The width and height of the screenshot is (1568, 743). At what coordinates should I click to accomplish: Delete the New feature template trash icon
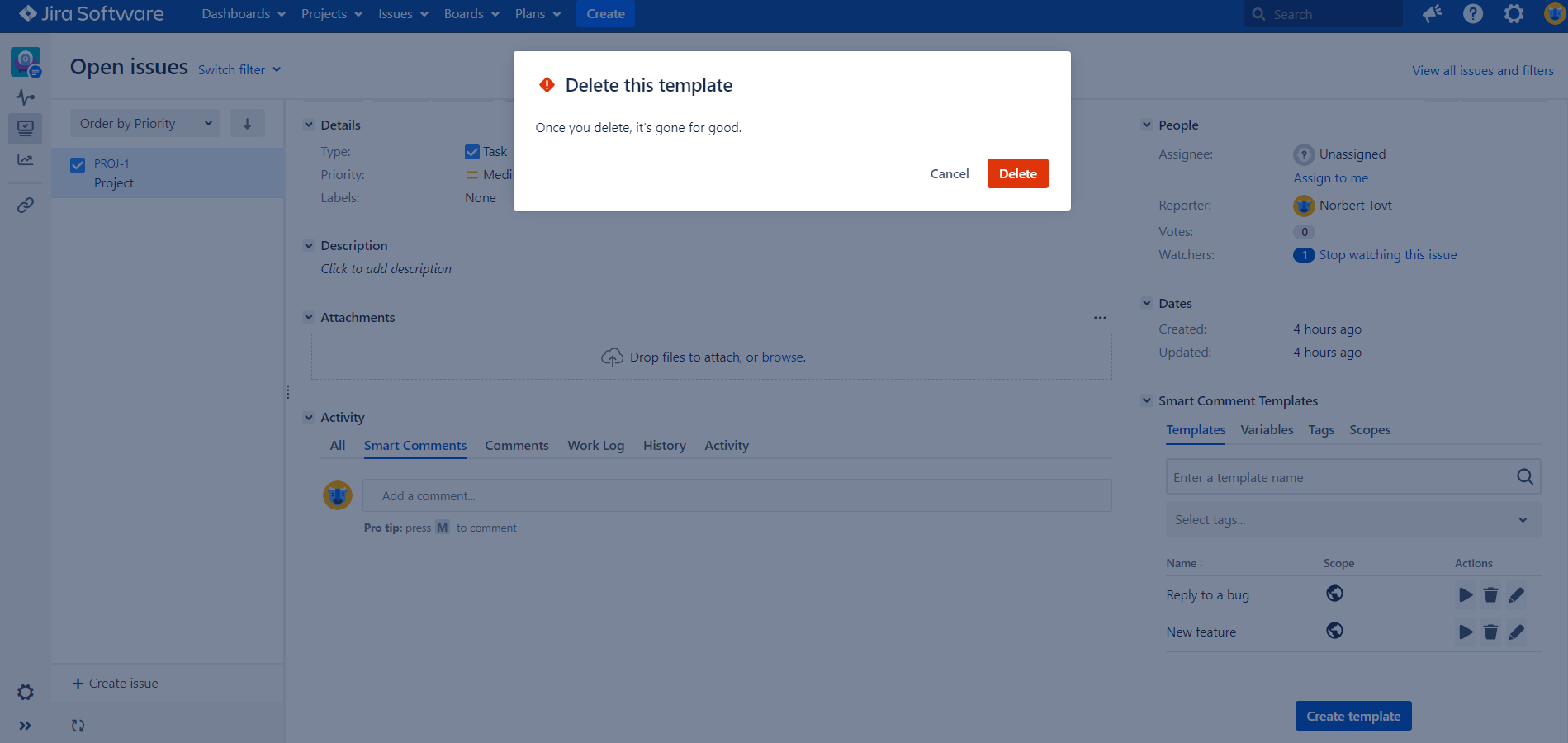pyautogui.click(x=1490, y=632)
